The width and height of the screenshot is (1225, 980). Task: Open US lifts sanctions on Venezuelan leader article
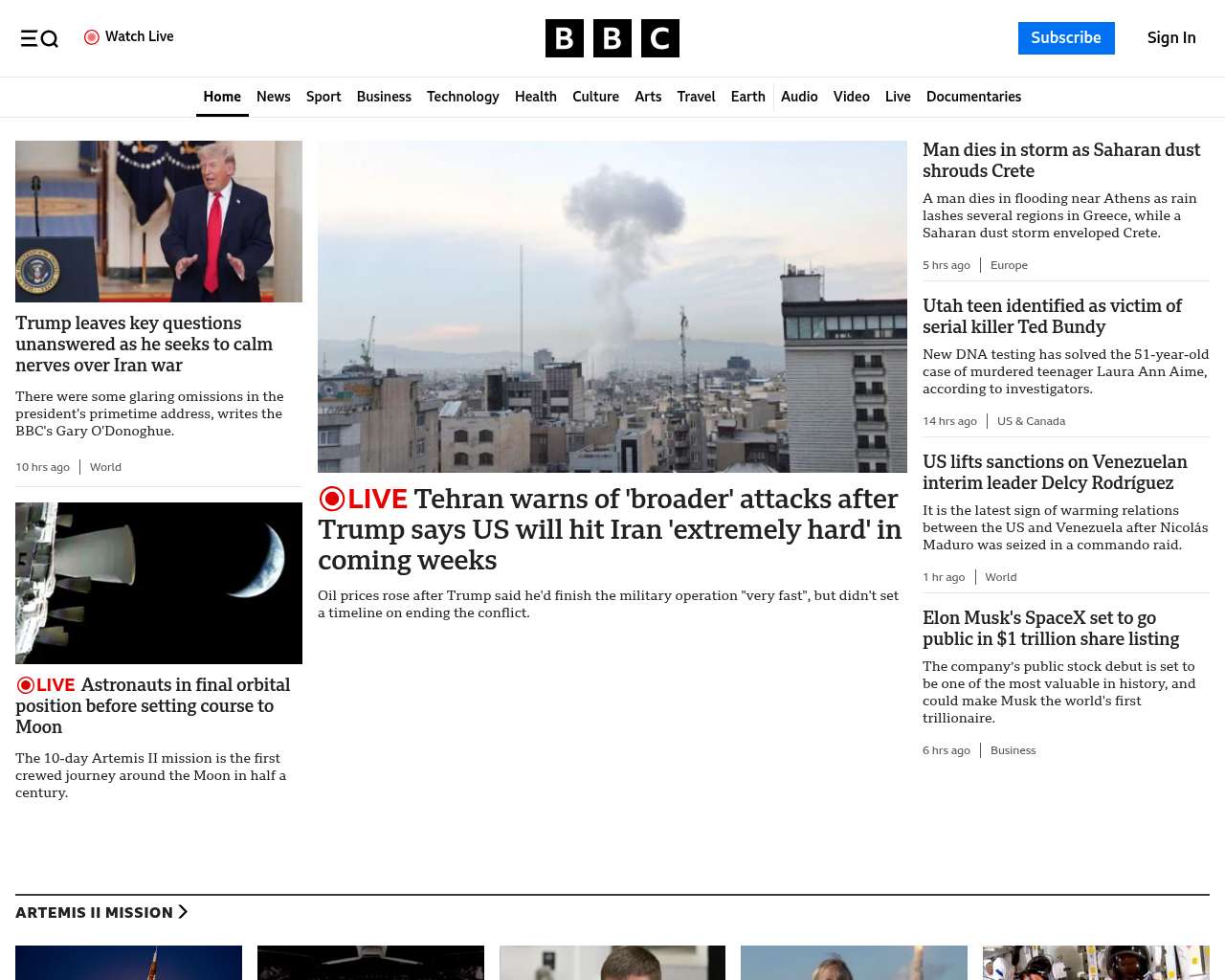[x=1055, y=473]
